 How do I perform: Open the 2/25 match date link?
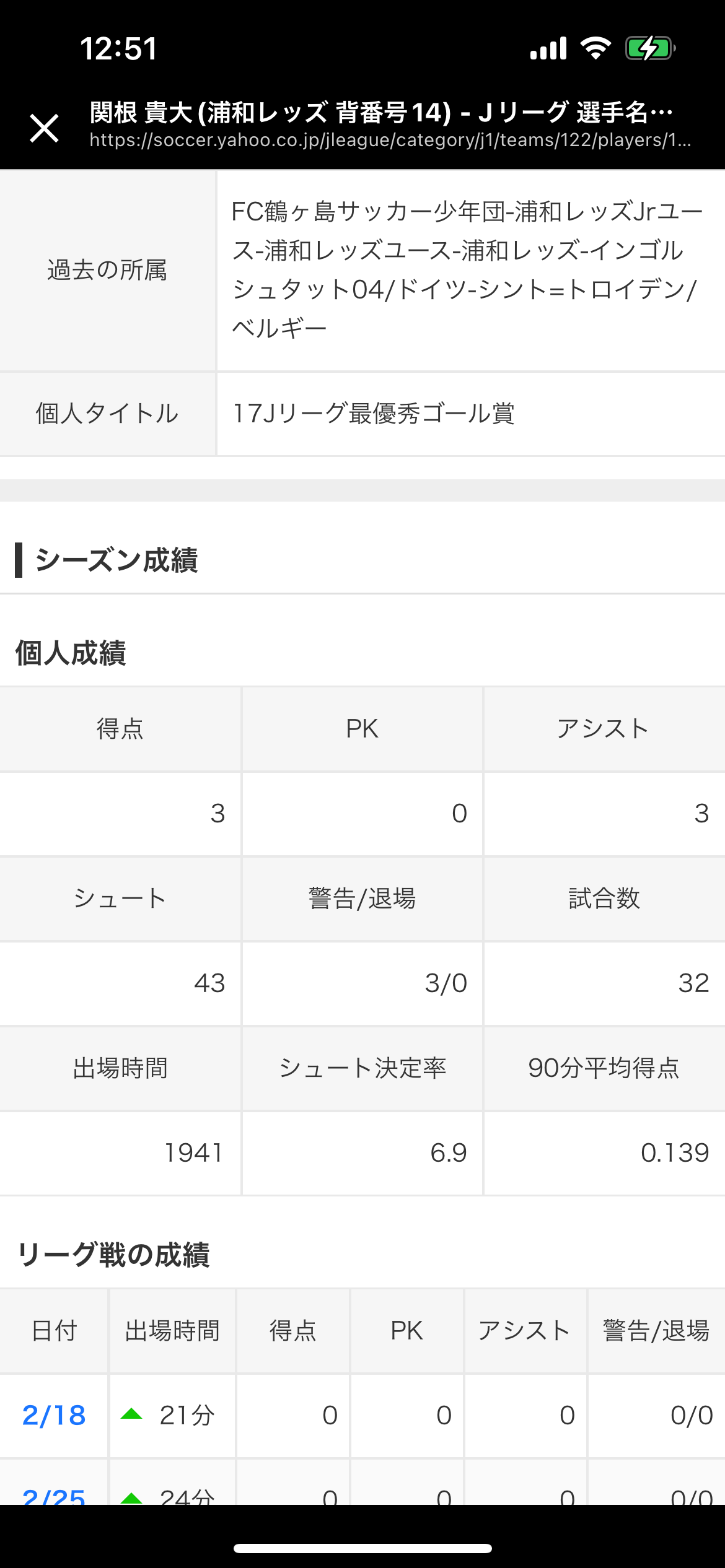coord(54,1496)
